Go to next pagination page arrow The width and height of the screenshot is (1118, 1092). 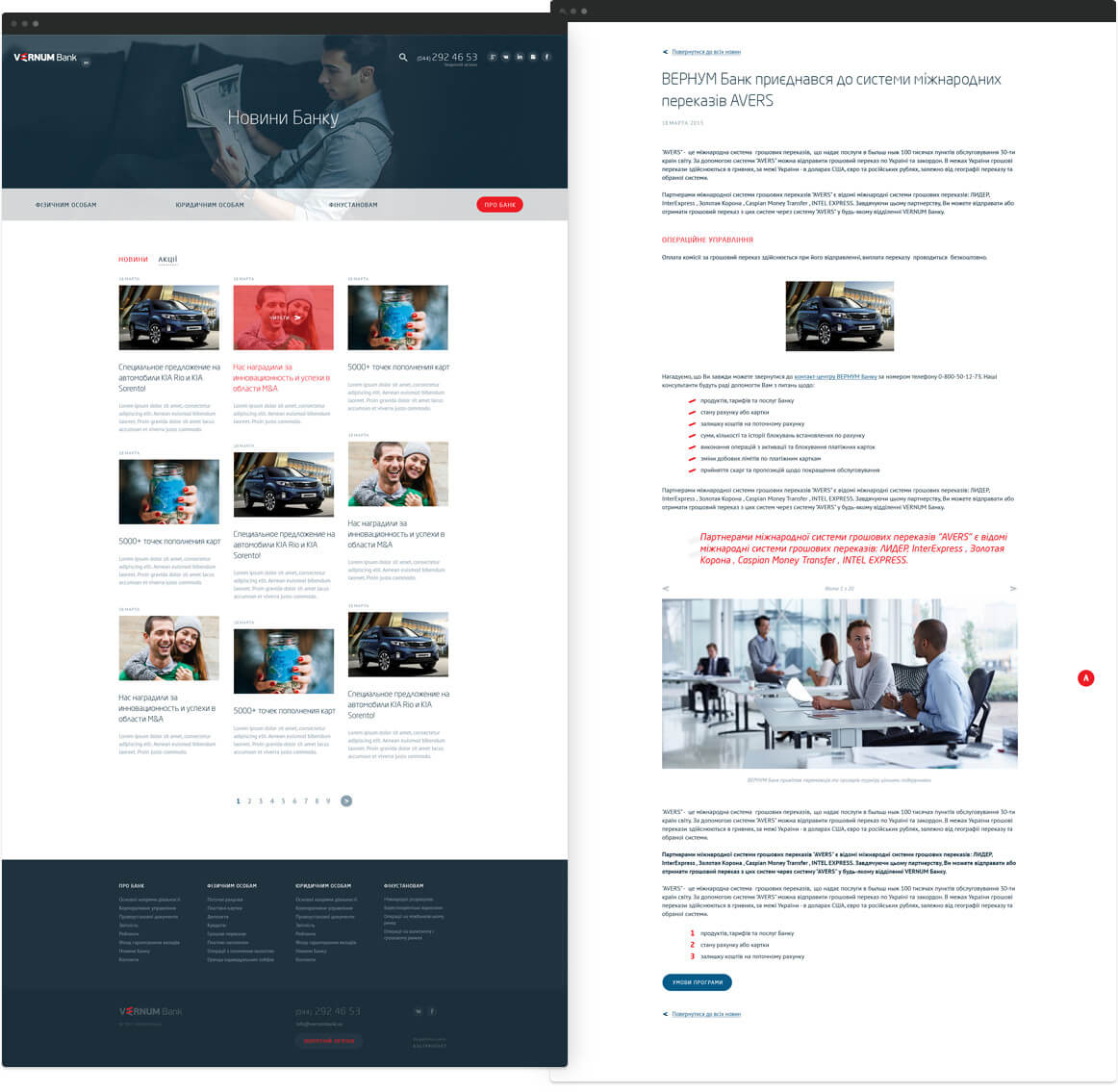(x=346, y=801)
